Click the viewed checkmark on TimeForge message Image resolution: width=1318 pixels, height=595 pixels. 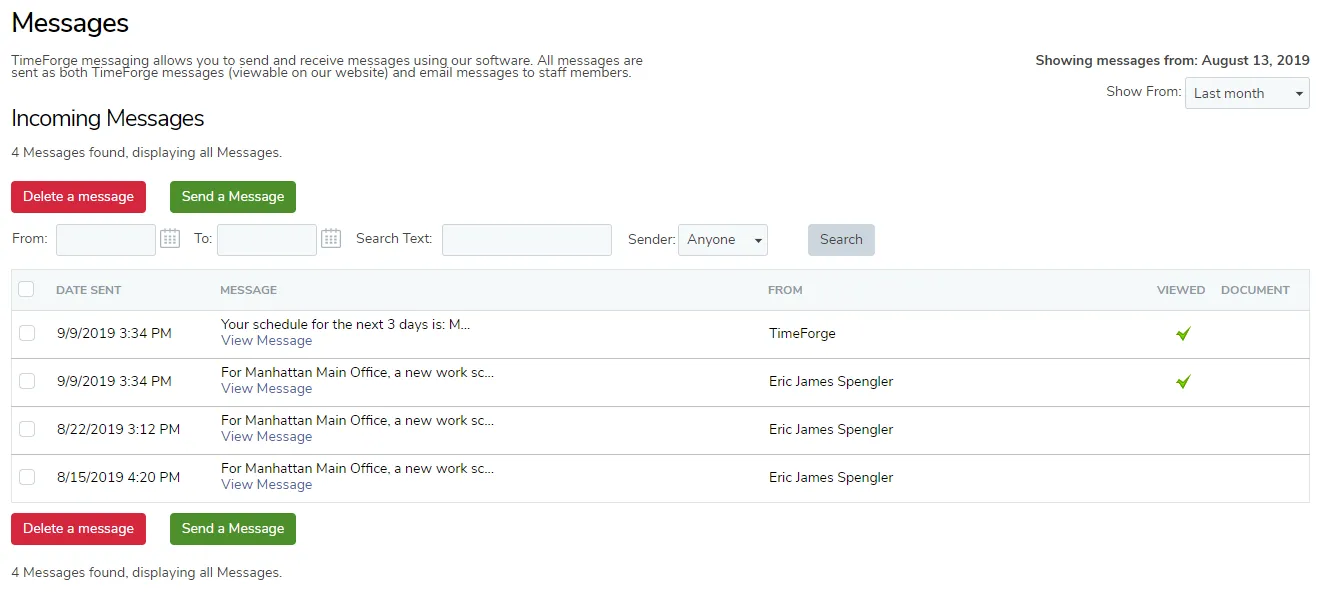[1183, 334]
